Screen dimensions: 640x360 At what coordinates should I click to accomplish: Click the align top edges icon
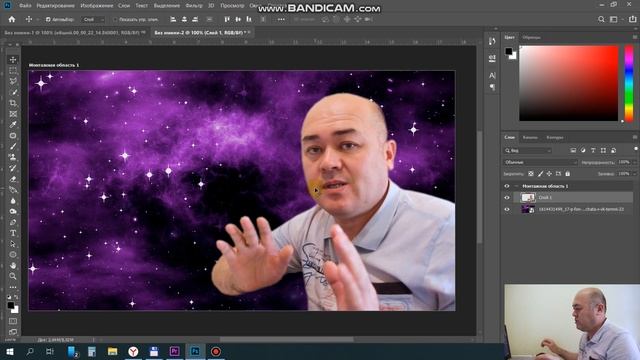click(x=227, y=19)
